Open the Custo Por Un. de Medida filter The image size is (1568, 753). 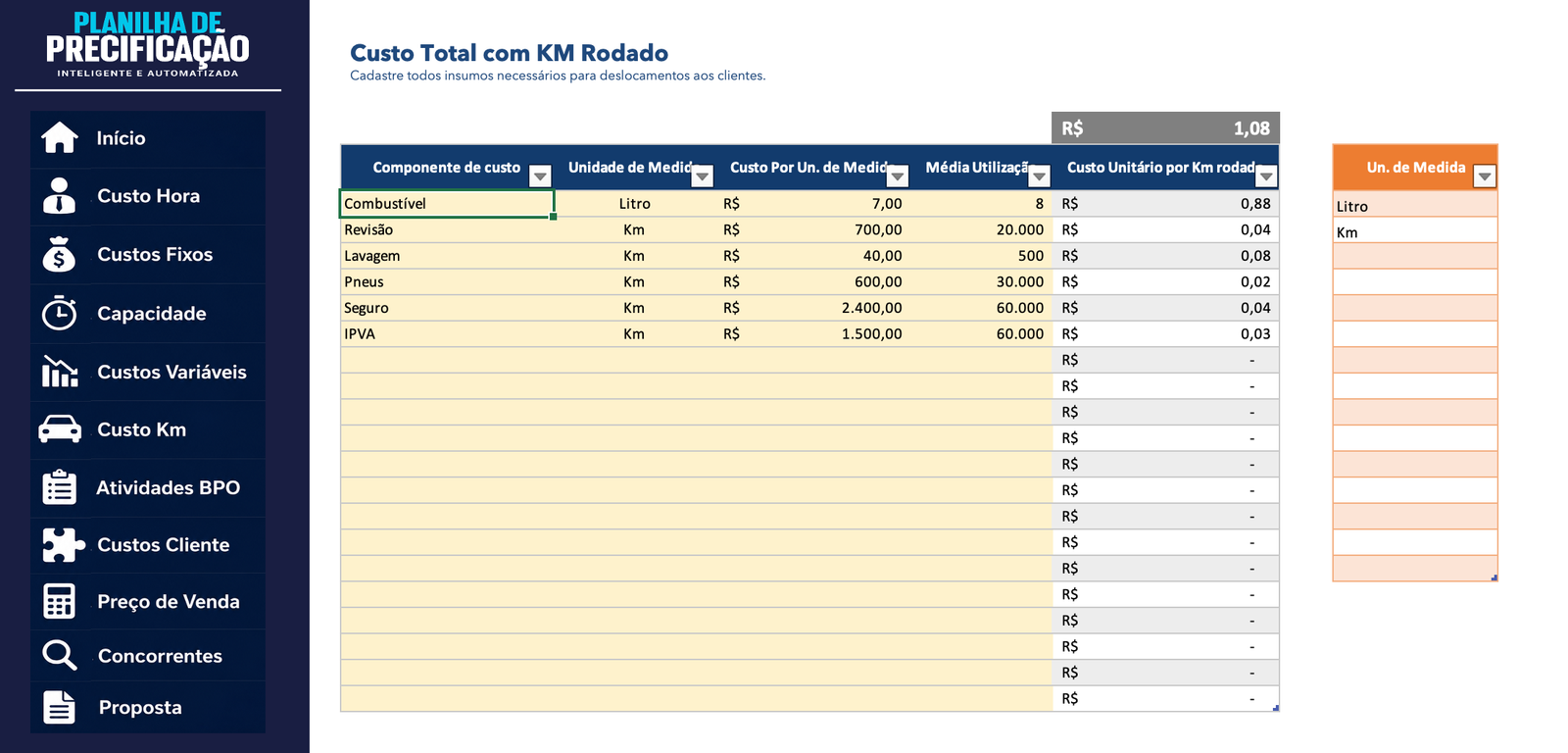click(x=898, y=176)
